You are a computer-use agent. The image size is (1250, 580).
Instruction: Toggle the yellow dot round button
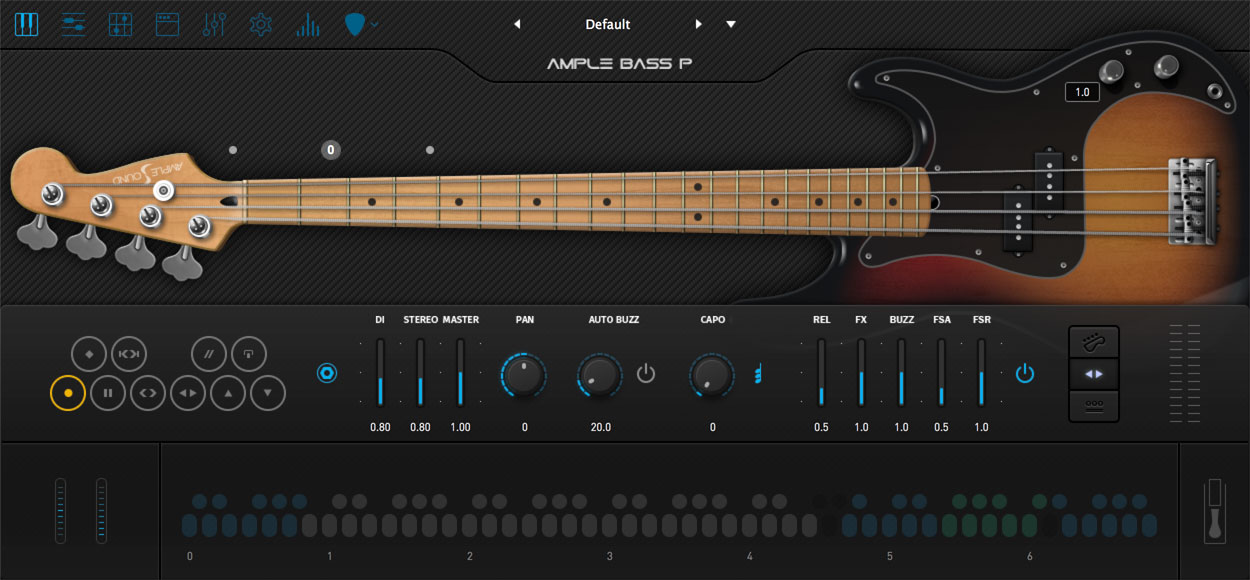68,393
